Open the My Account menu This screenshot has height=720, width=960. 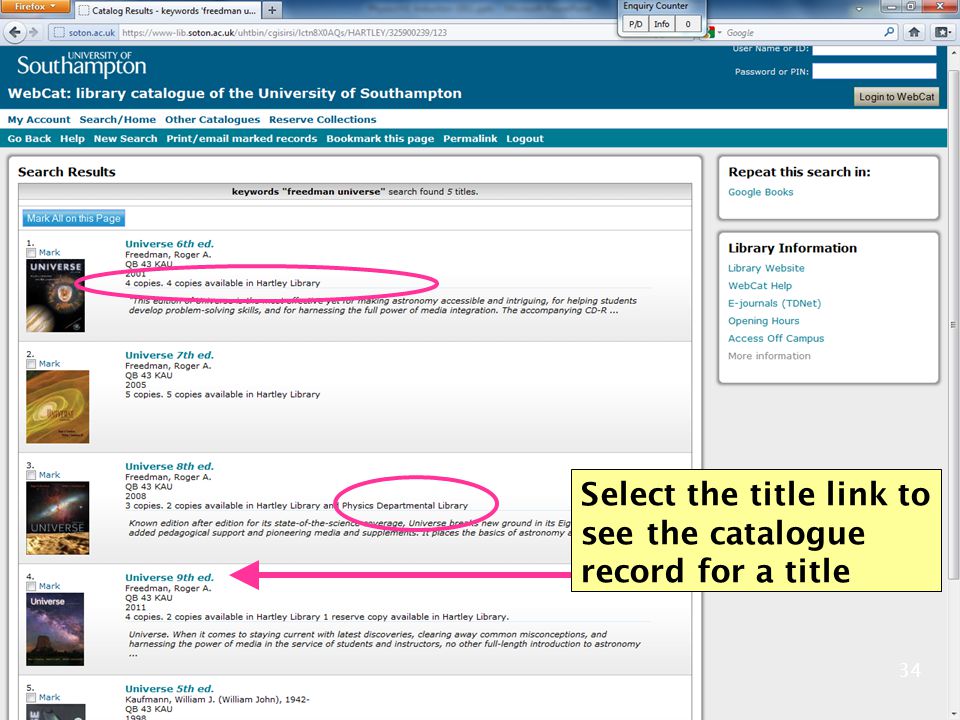39,119
